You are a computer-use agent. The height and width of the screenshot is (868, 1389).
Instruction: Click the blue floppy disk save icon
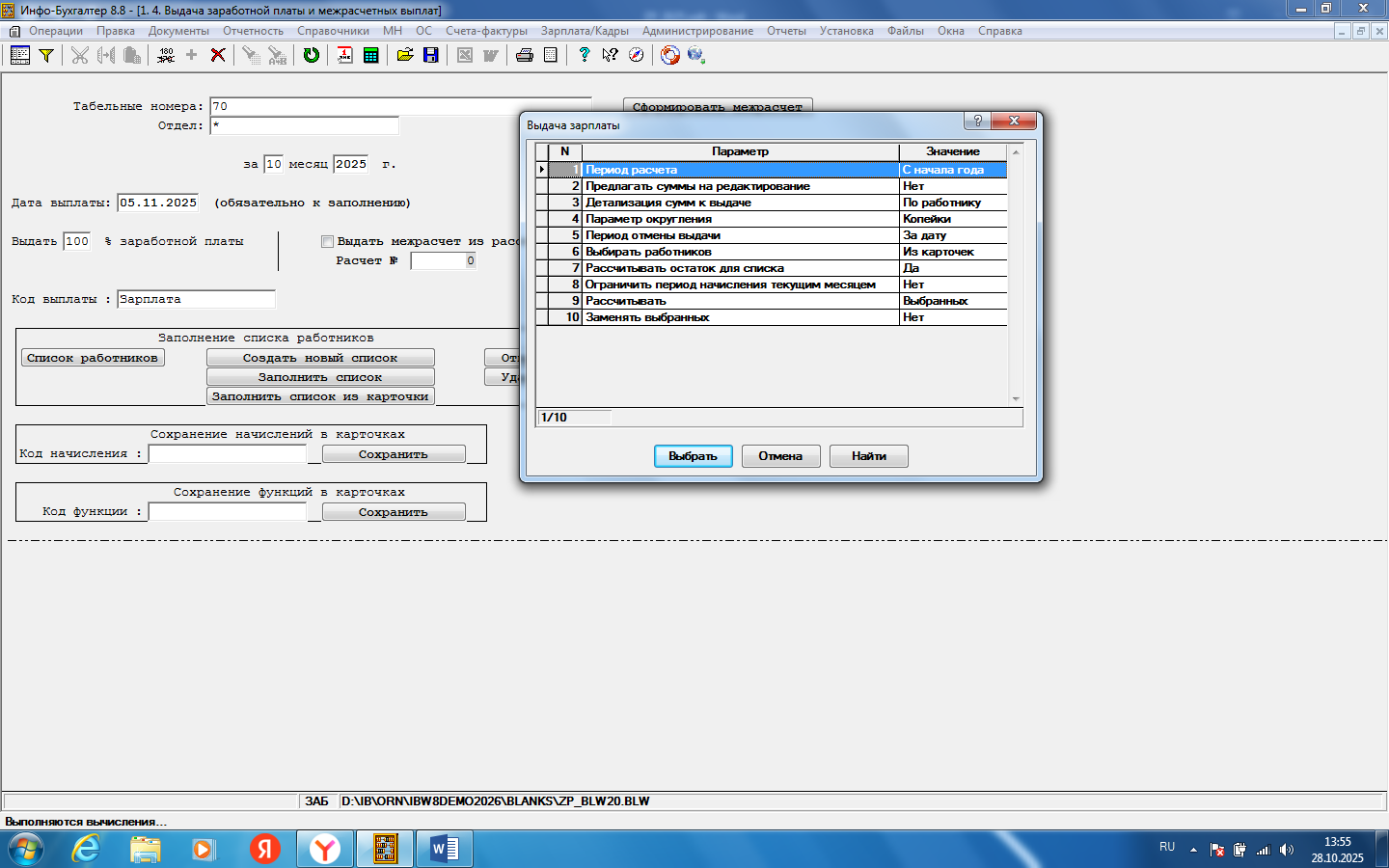pyautogui.click(x=430, y=55)
